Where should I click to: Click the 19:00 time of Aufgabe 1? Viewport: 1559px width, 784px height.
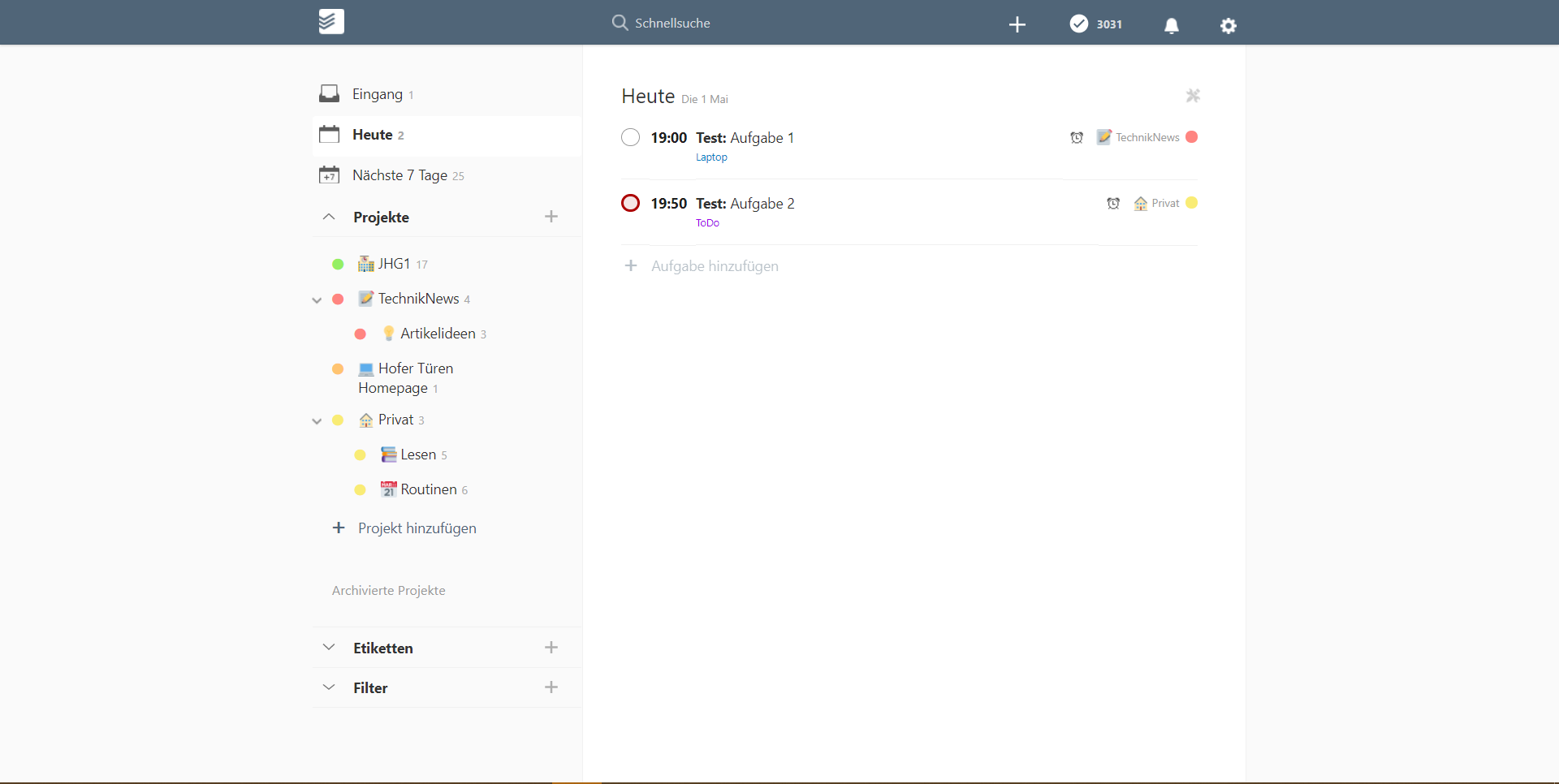click(x=668, y=138)
